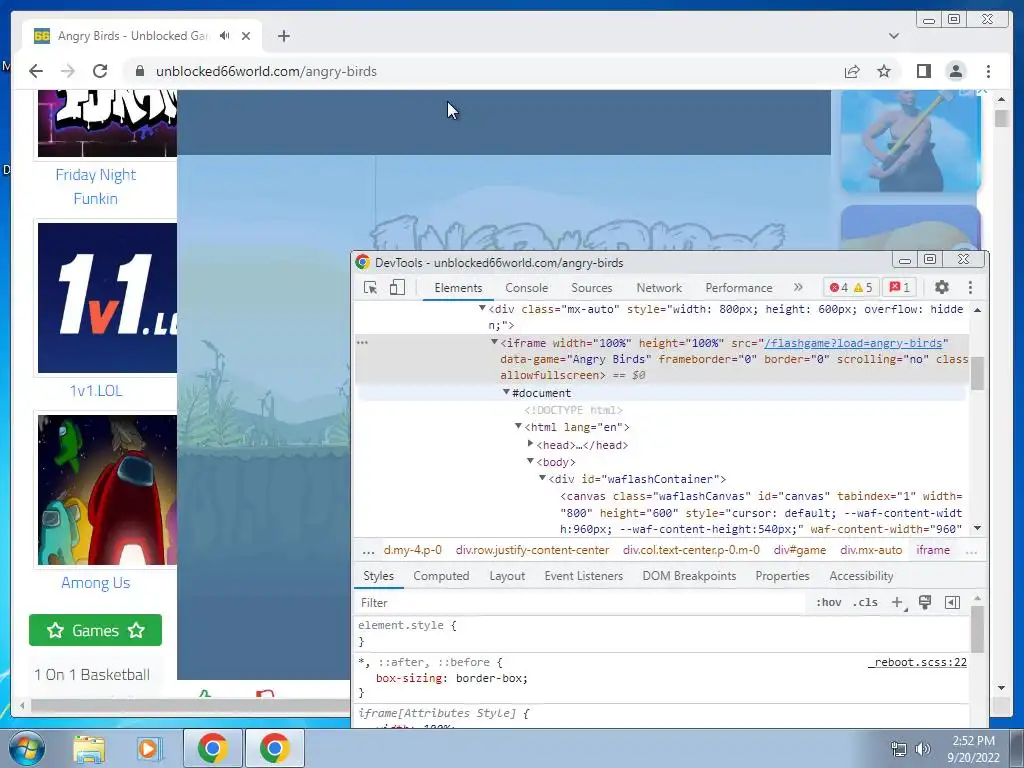View site info via the padlock icon
1024x768 pixels.
(139, 71)
